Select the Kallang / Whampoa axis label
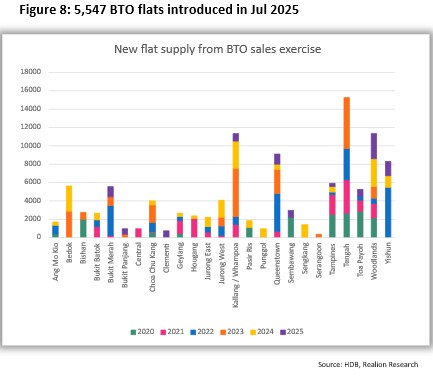The image size is (433, 376). (x=235, y=275)
